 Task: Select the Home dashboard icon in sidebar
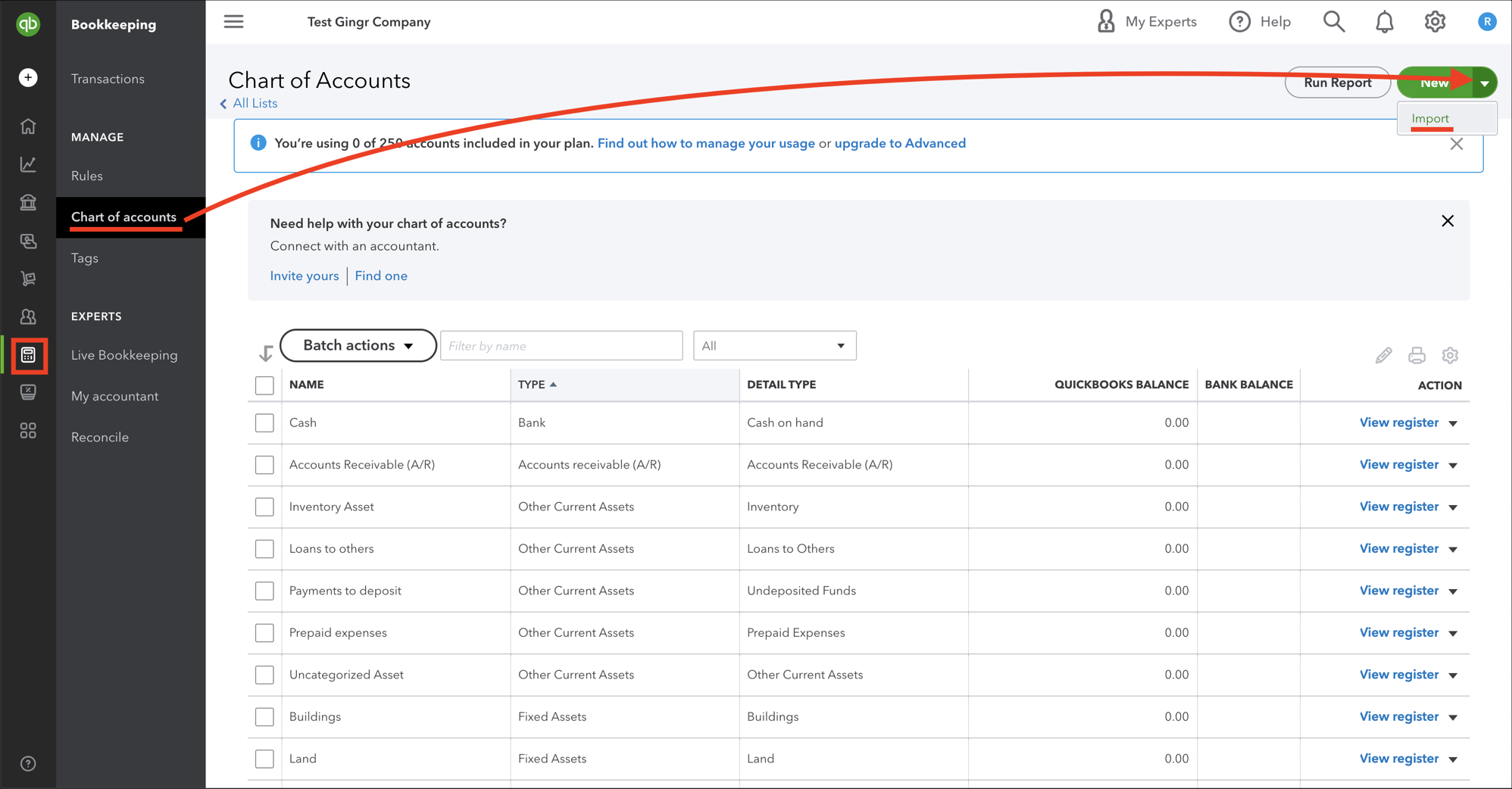(28, 126)
